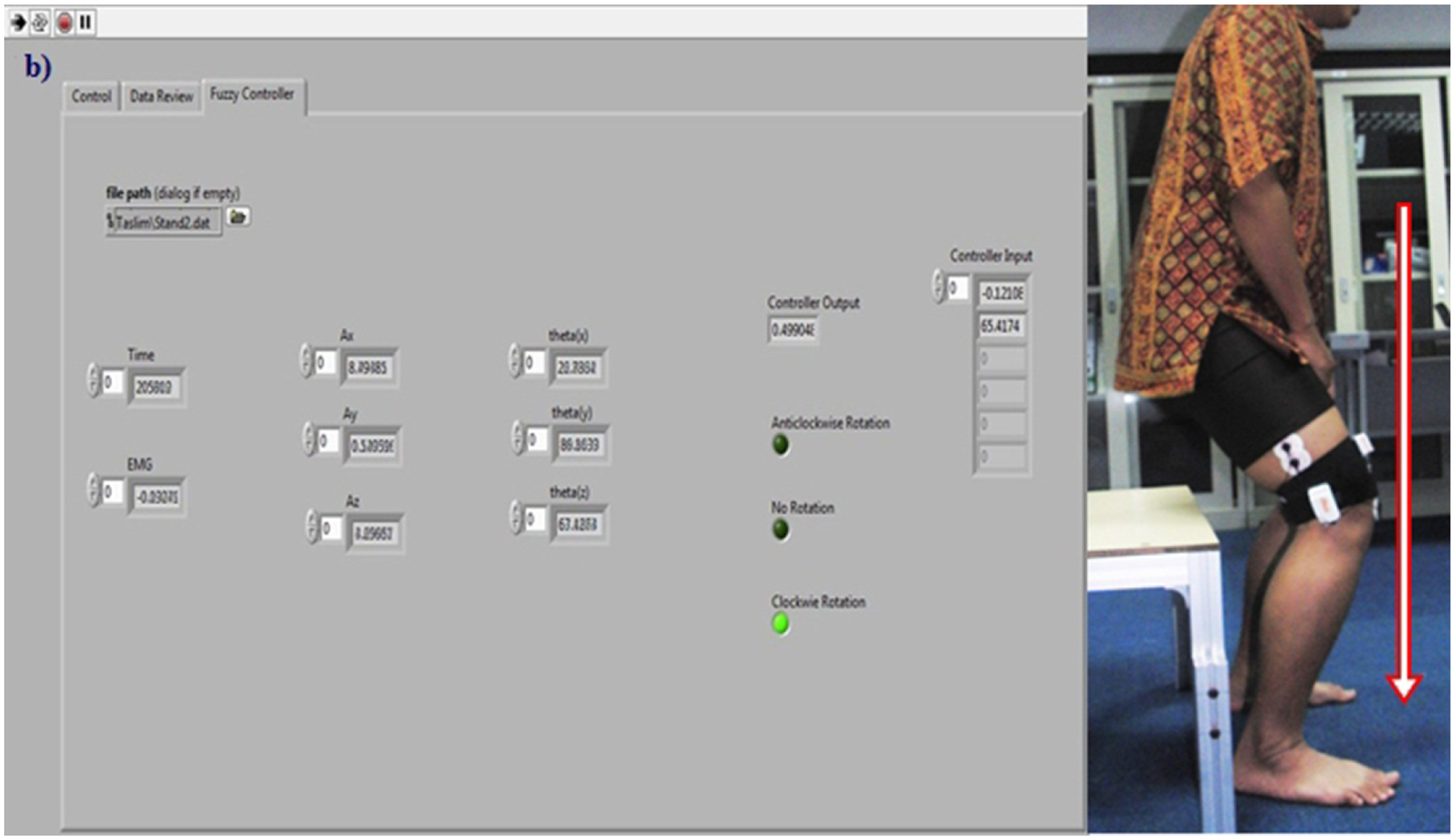Click the Controller Output value field
This screenshot has width=1455, height=840.
(793, 330)
